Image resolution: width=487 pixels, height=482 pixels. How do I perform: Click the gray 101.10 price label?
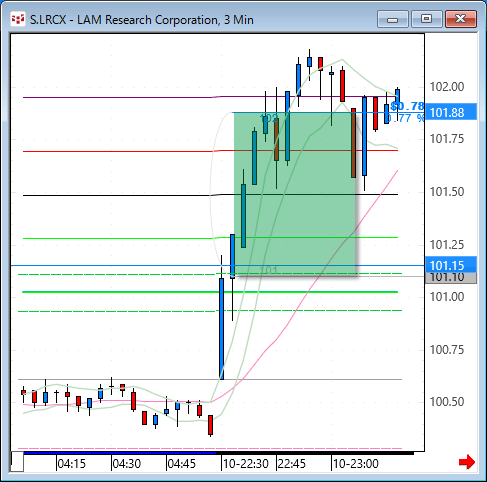pyautogui.click(x=451, y=278)
